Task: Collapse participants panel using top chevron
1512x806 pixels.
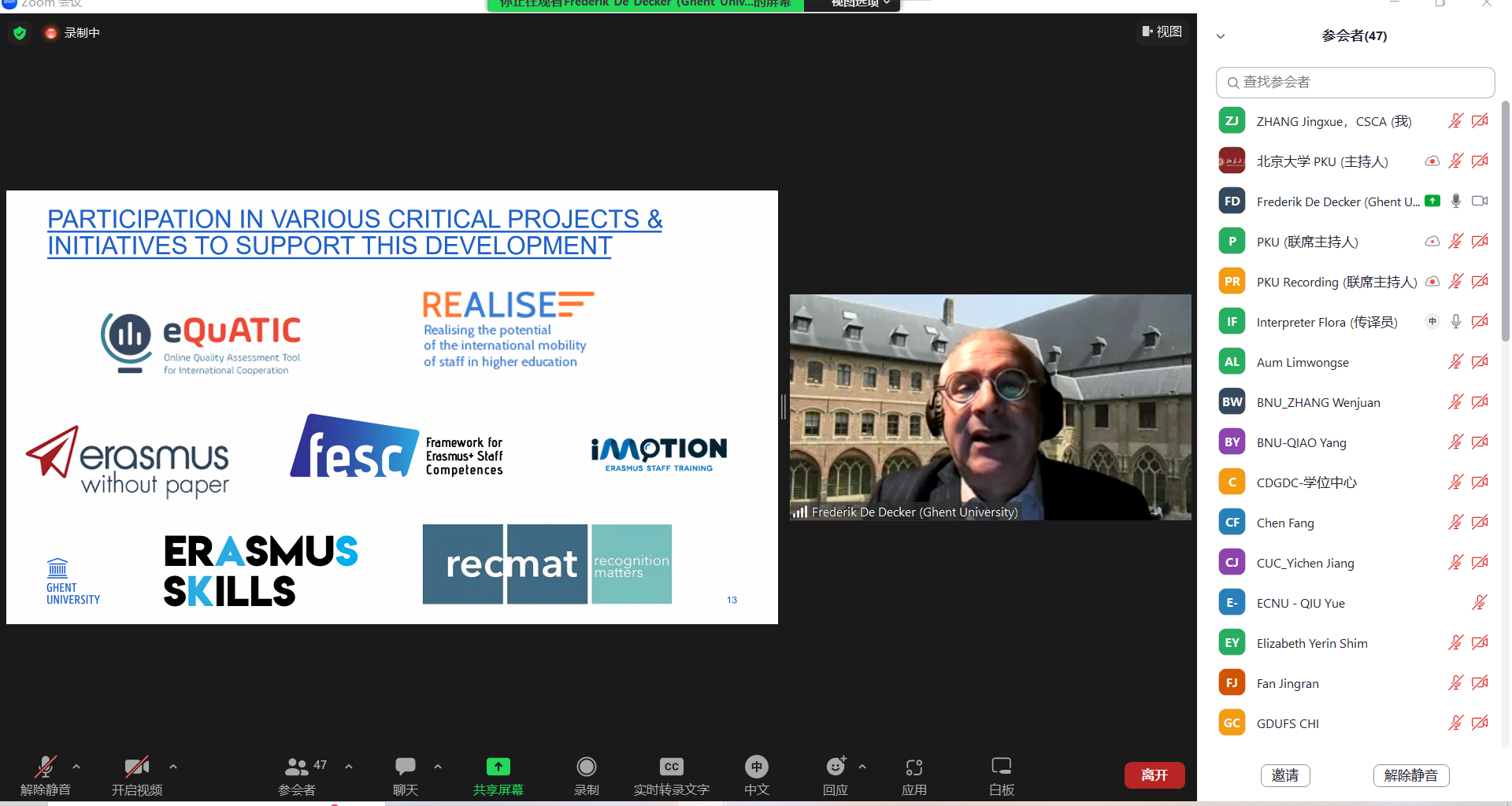Action: (1221, 36)
